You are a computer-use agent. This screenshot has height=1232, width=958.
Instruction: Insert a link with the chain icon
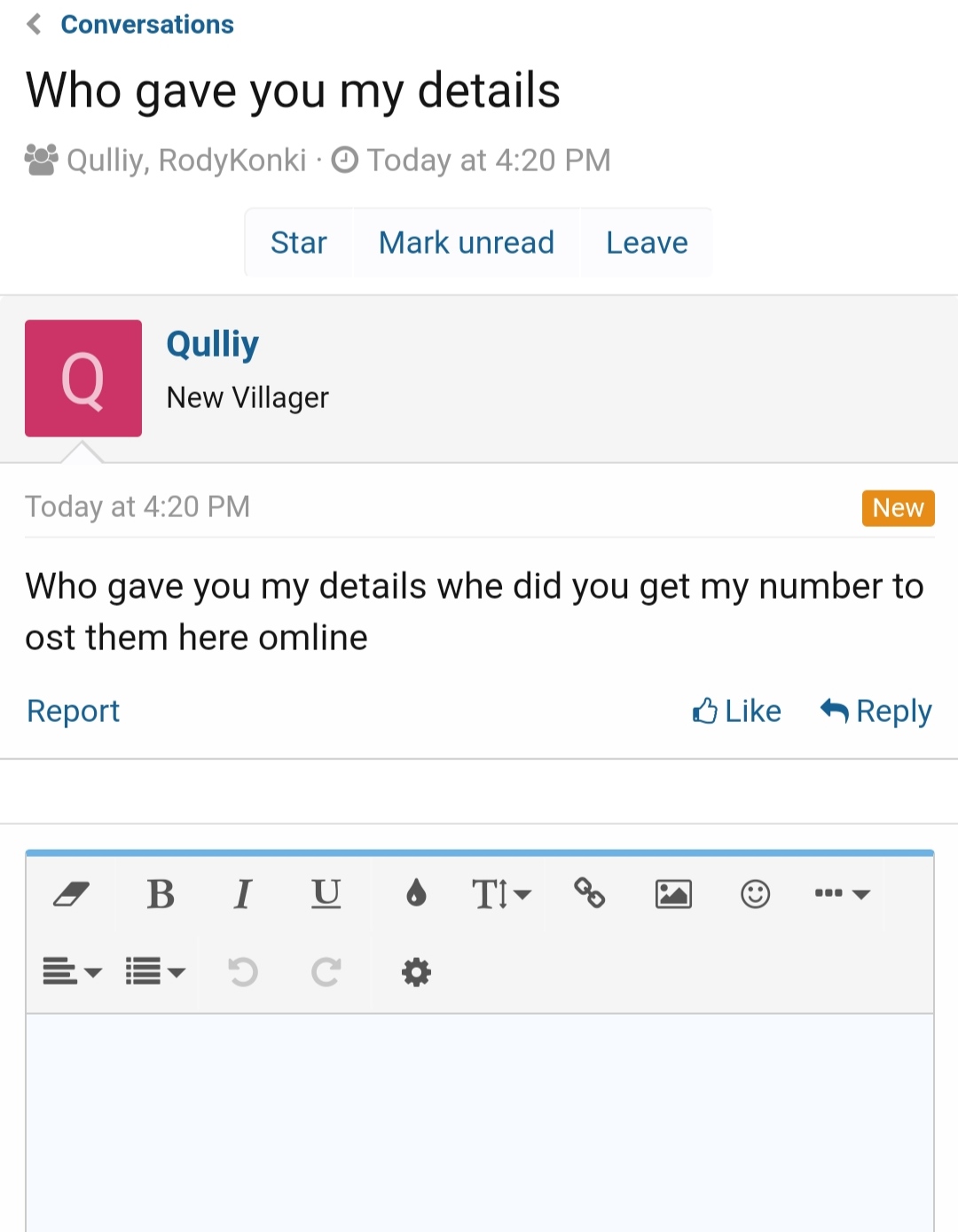(x=589, y=893)
